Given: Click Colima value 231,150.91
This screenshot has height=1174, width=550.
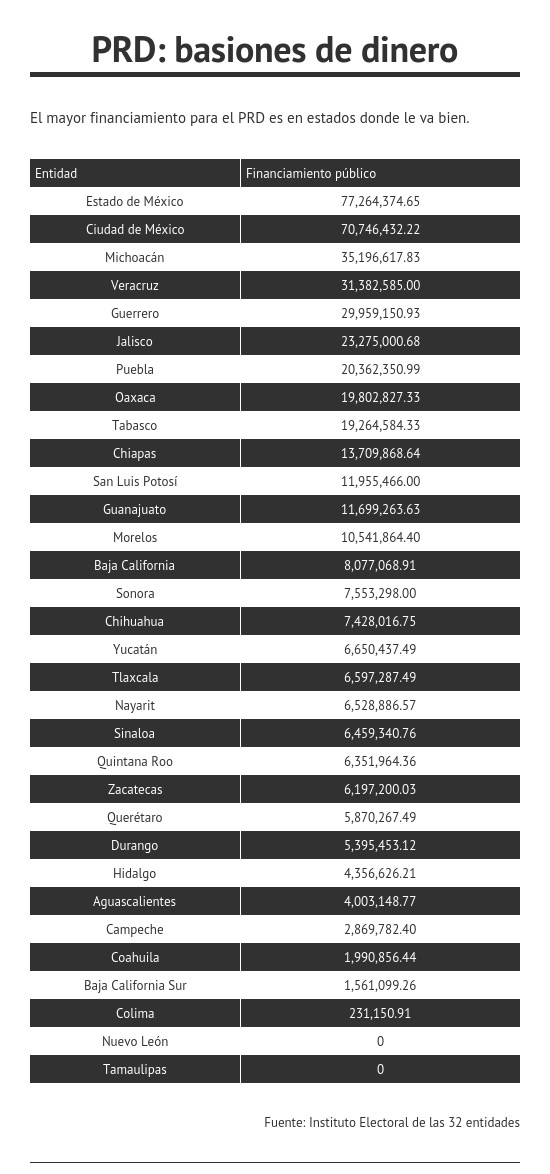Looking at the screenshot, I should pyautogui.click(x=380, y=1014).
